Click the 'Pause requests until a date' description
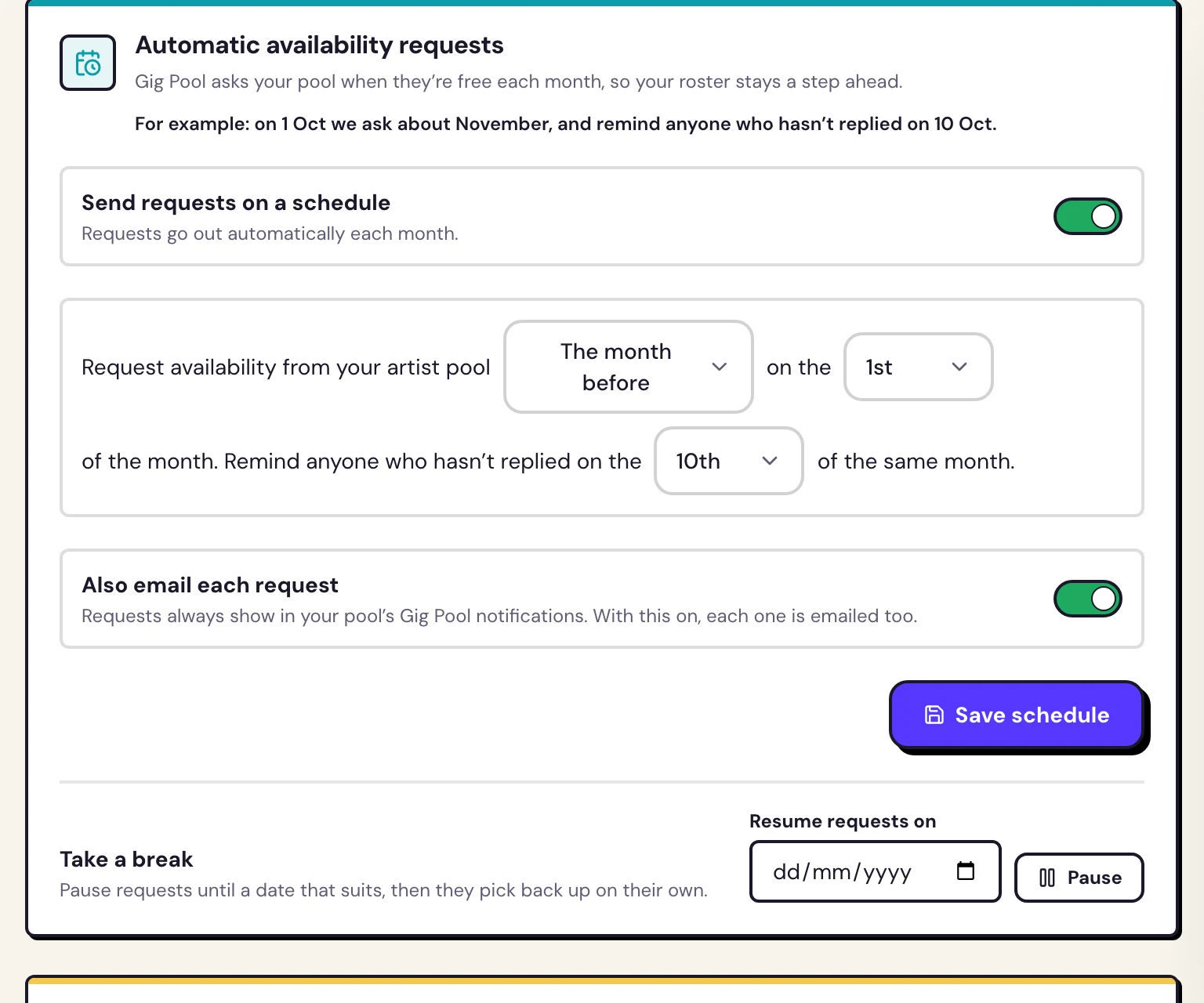 click(x=384, y=890)
